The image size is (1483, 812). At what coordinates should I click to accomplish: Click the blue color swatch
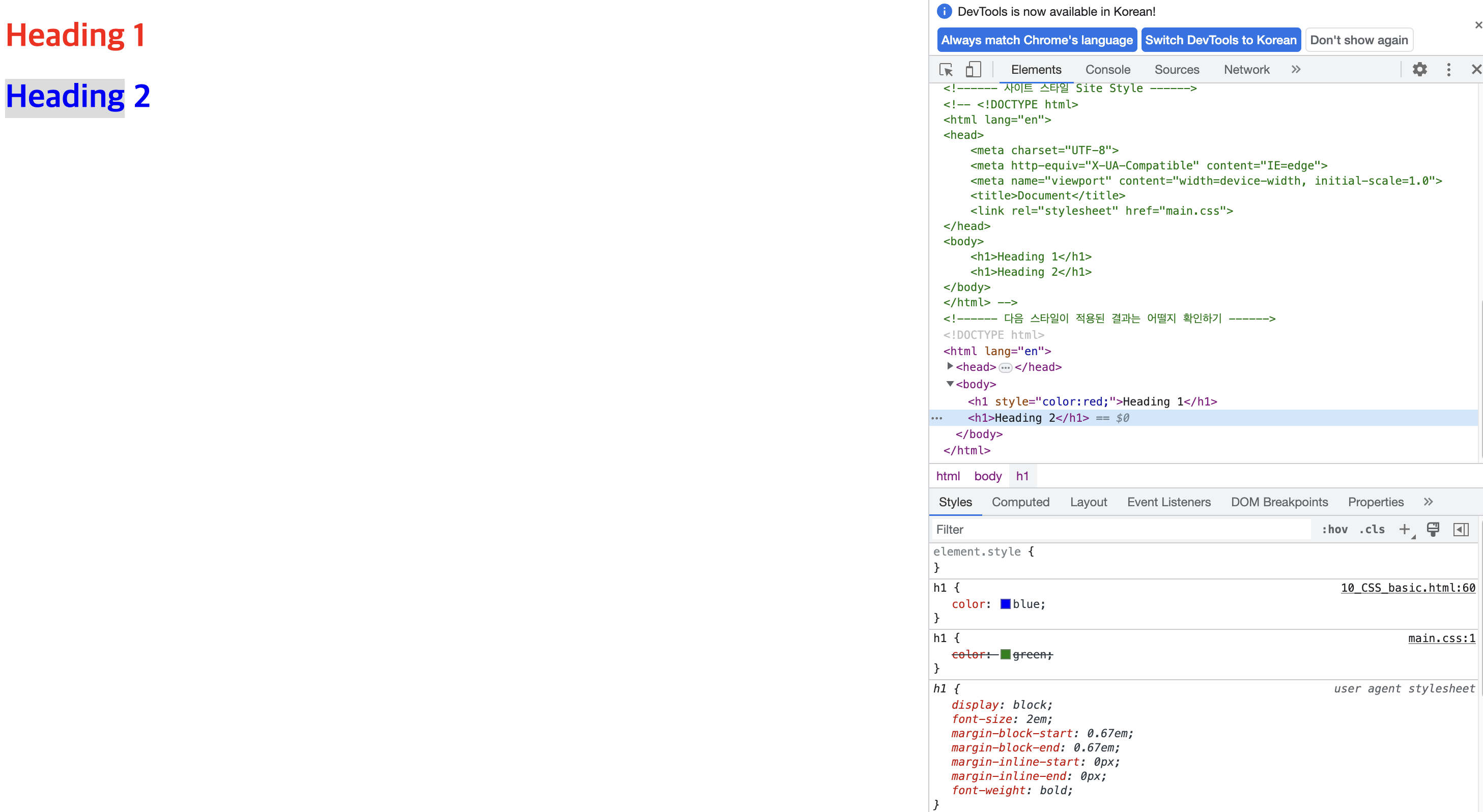coord(1005,604)
